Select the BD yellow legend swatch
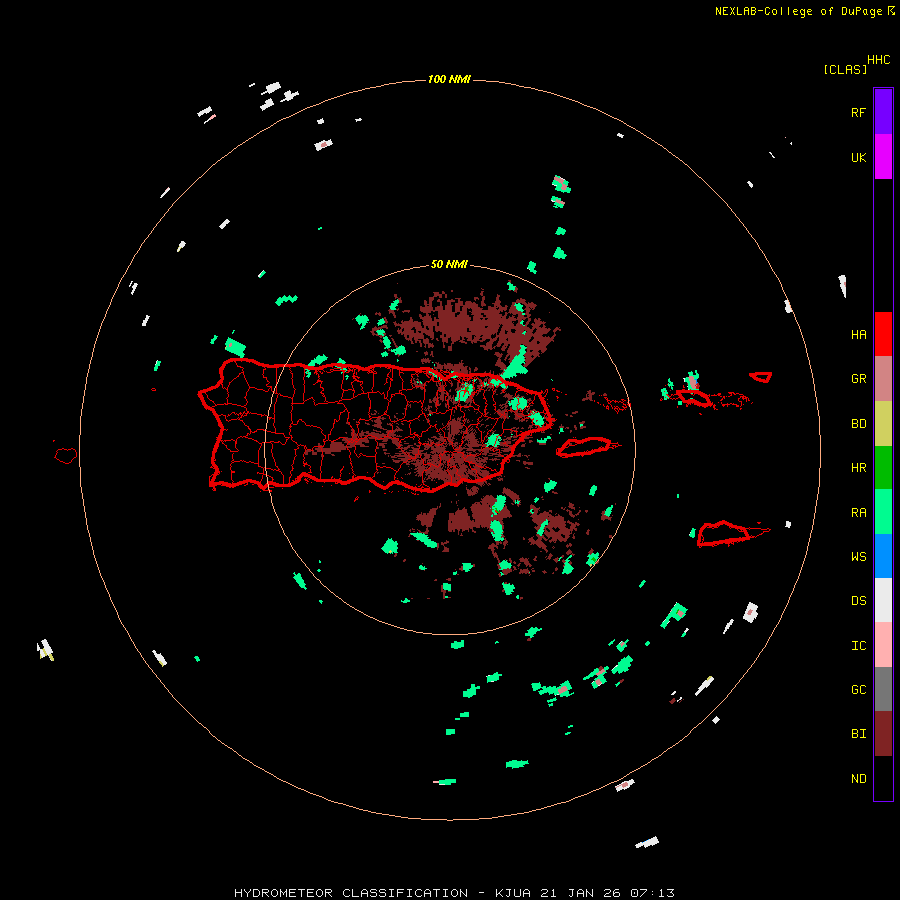900x900 pixels. (x=883, y=424)
